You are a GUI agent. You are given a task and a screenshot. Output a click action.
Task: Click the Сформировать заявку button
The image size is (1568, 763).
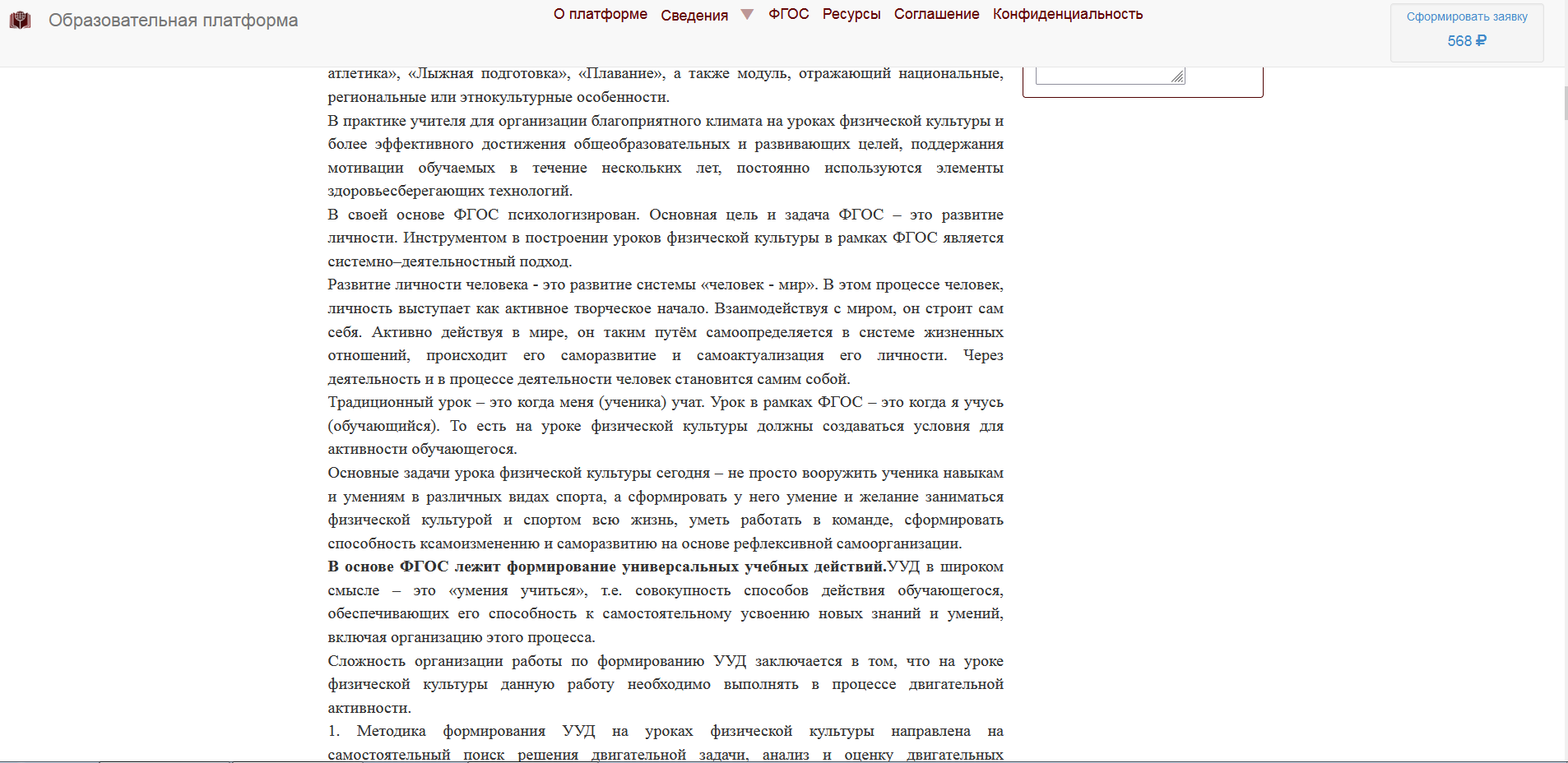click(1467, 33)
